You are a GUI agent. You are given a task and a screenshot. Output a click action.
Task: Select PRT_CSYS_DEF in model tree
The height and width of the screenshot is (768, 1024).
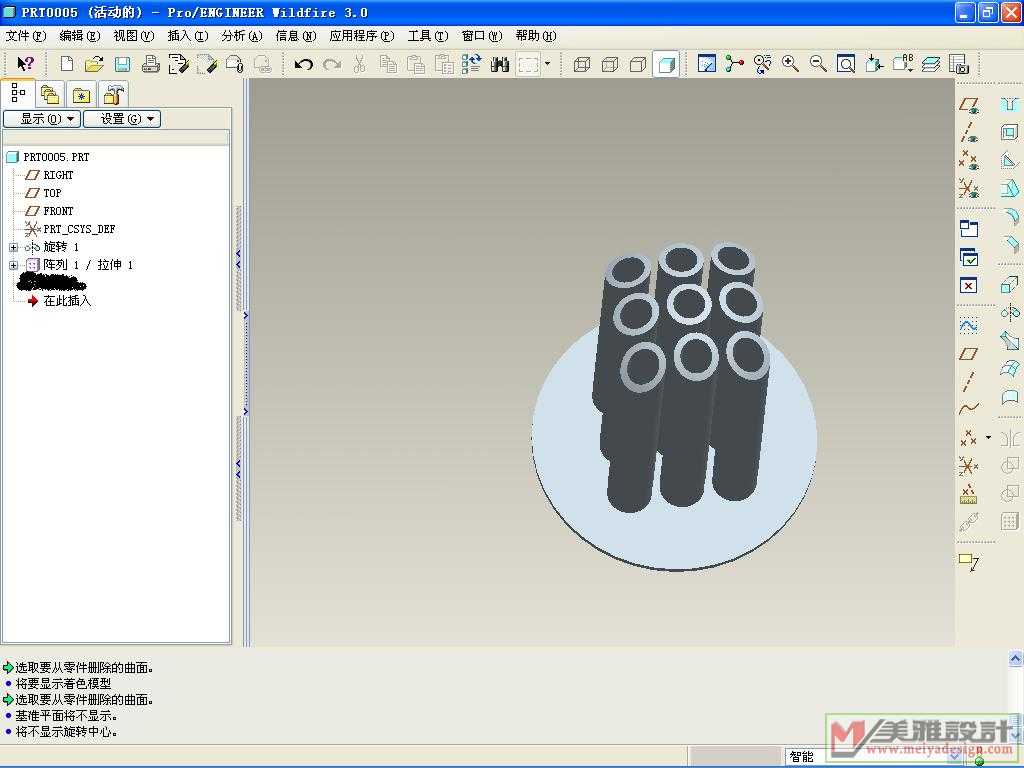pyautogui.click(x=70, y=229)
